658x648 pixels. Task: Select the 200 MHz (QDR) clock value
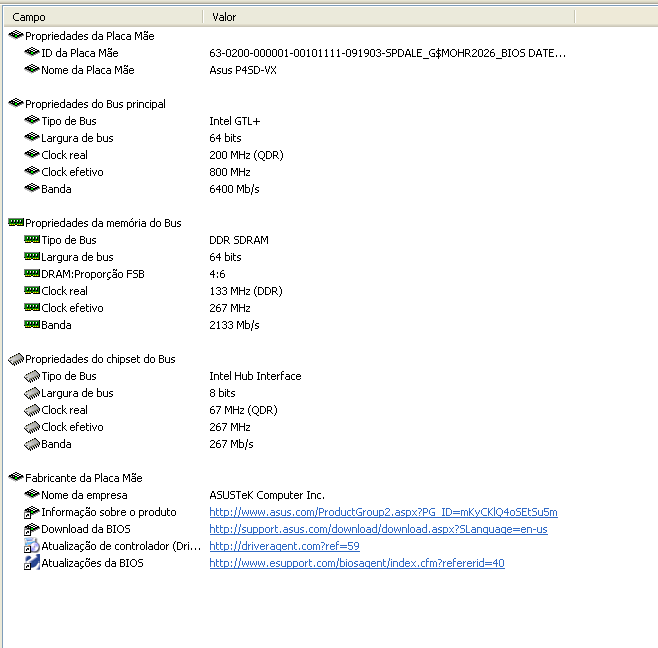click(x=246, y=155)
